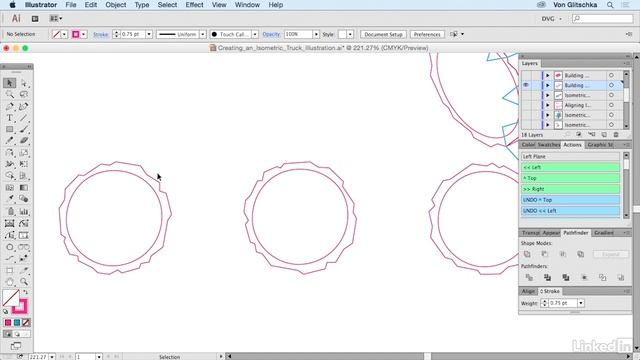Delete selected layer with trash icon
The image size is (640, 360).
click(x=616, y=135)
